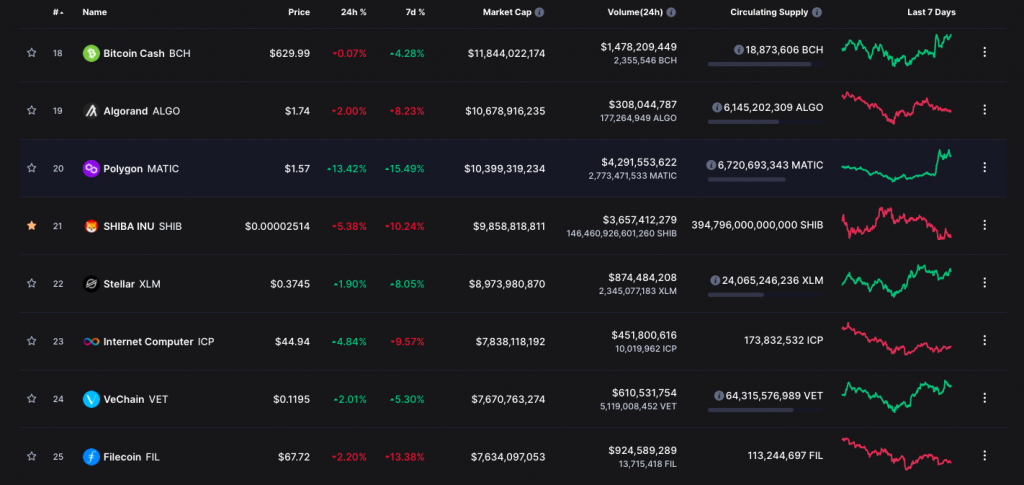Viewport: 1024px width, 485px height.
Task: Open Polygon 7-day sparkline chart
Action: coord(897,166)
